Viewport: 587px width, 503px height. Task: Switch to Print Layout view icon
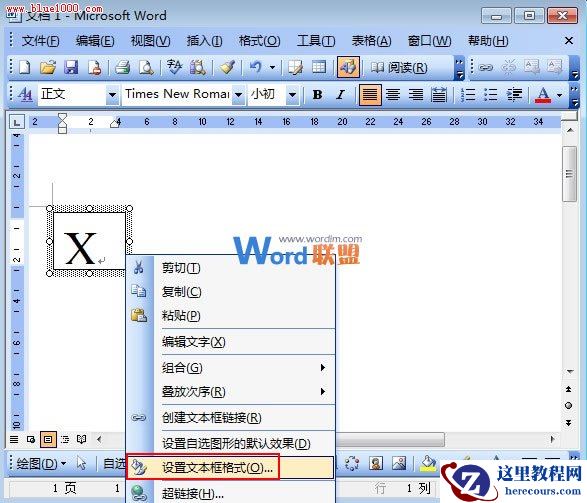[x=48, y=439]
